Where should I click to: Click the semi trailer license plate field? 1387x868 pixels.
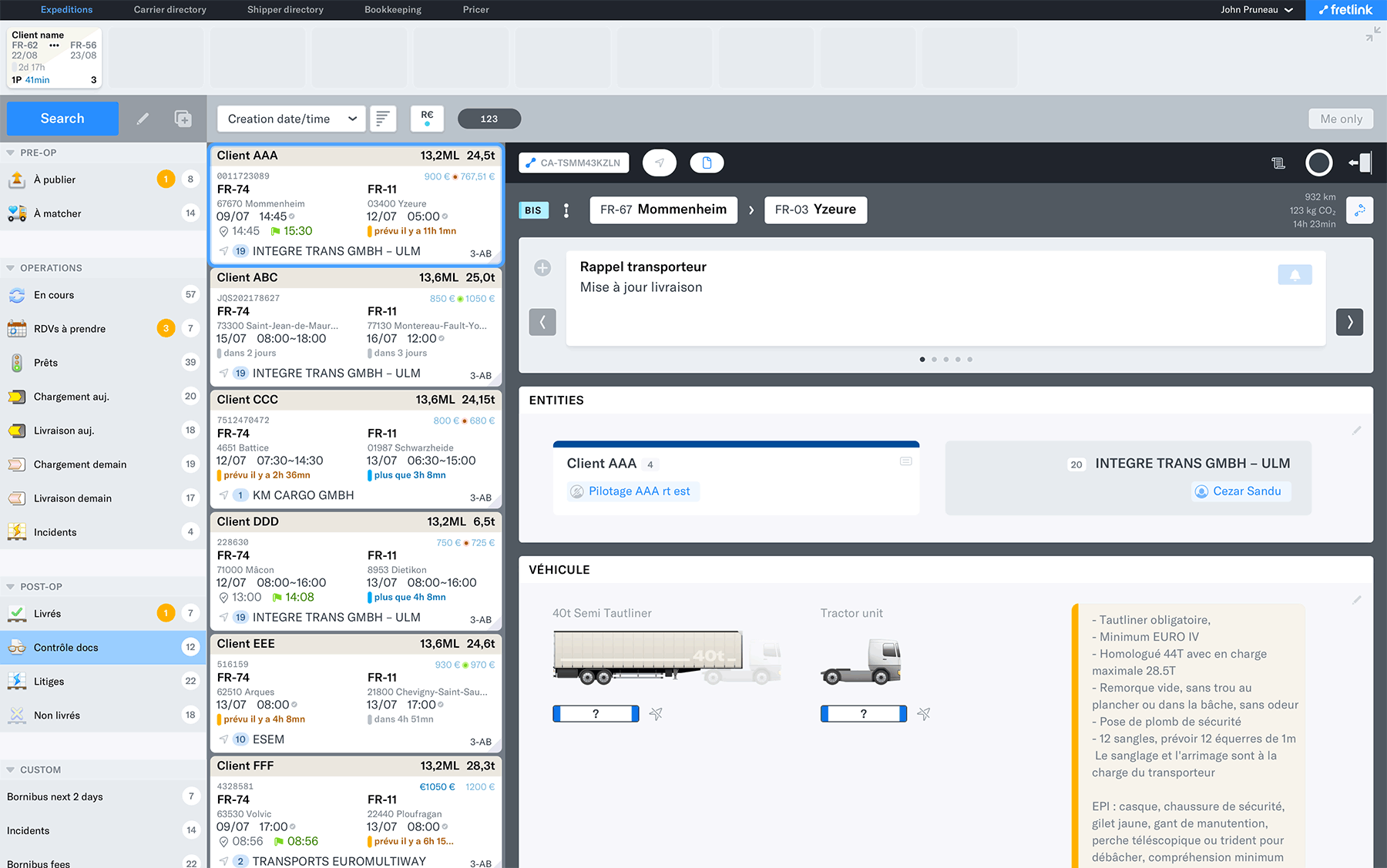(x=596, y=714)
